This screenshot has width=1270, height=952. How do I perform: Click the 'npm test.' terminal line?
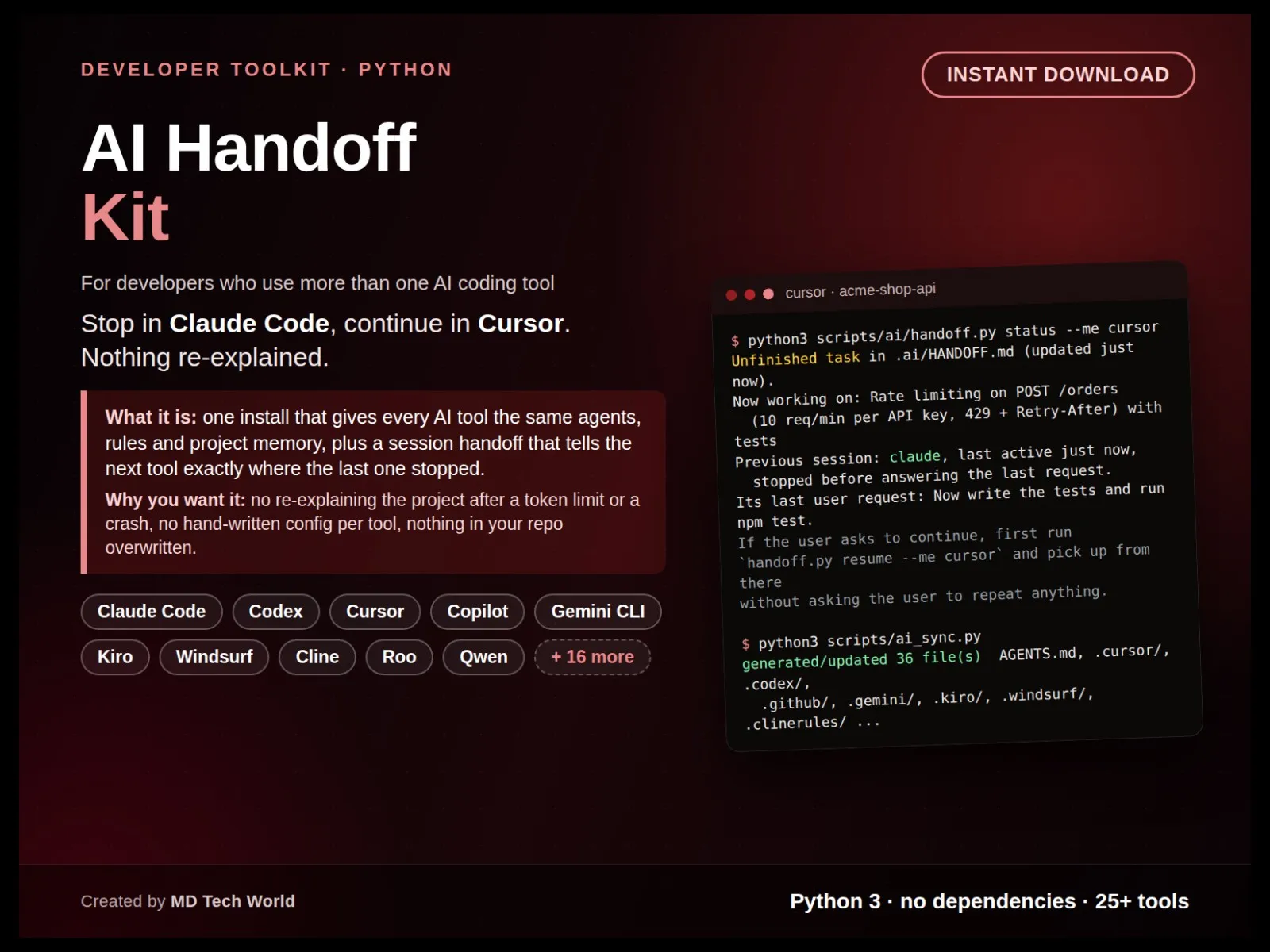pos(775,521)
